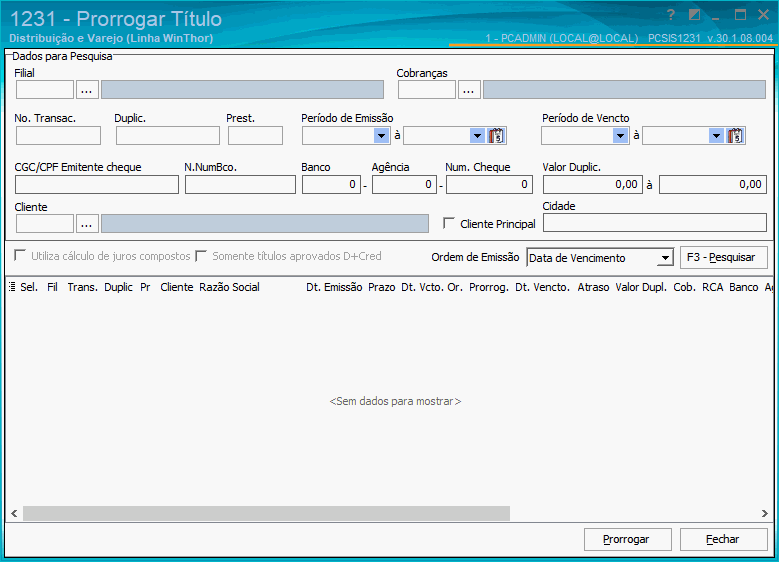The image size is (779, 562).
Task: Click the No. Transac. input field
Action: click(x=58, y=136)
